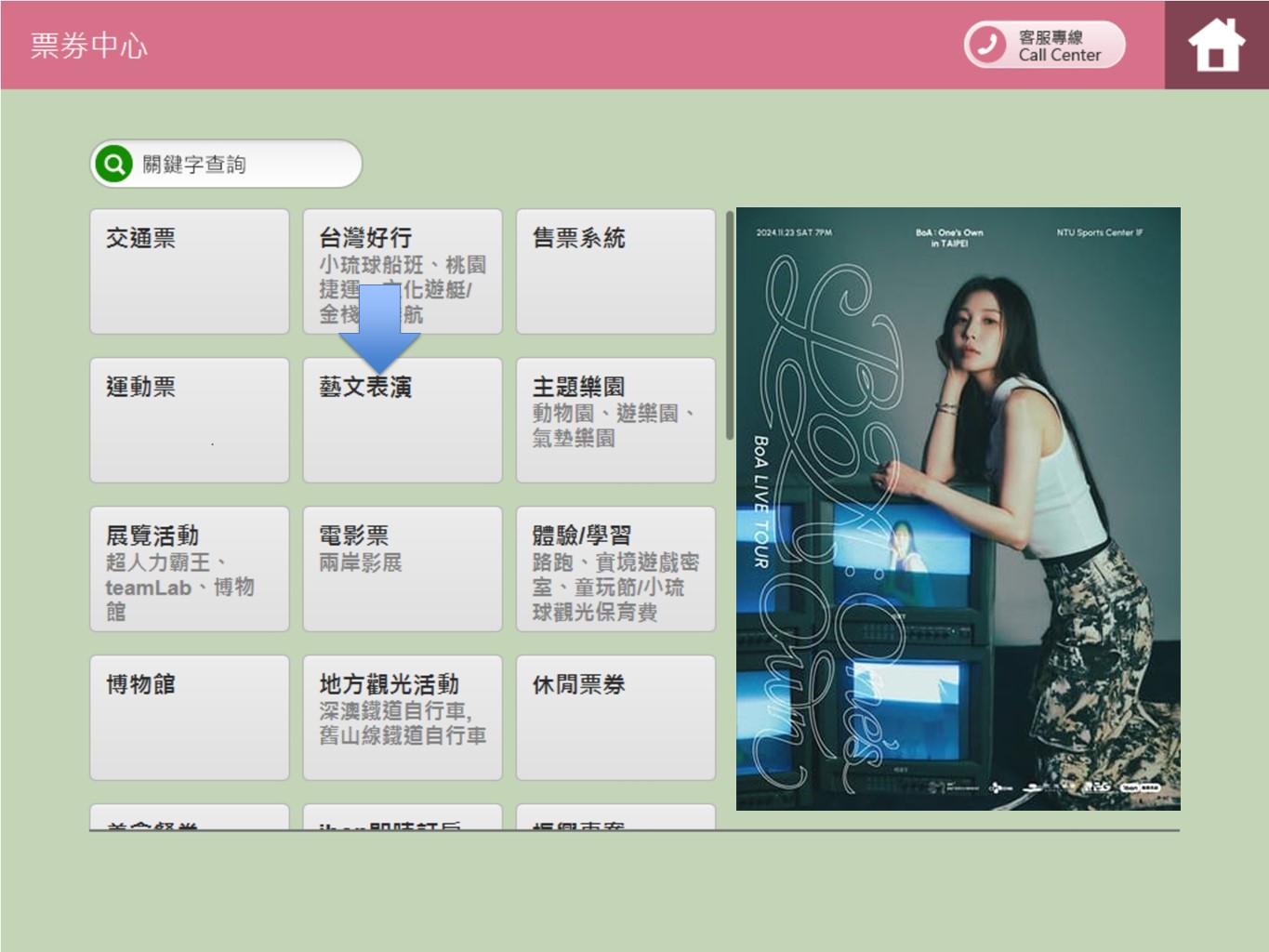
Task: Click the green magnifier search icon
Action: pyautogui.click(x=113, y=165)
